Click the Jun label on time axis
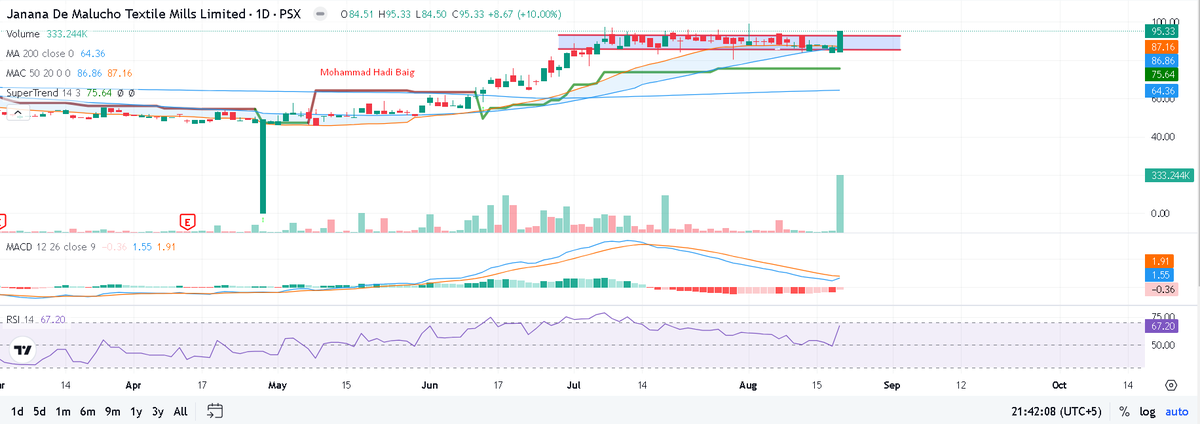The image size is (1200, 424). click(x=430, y=384)
